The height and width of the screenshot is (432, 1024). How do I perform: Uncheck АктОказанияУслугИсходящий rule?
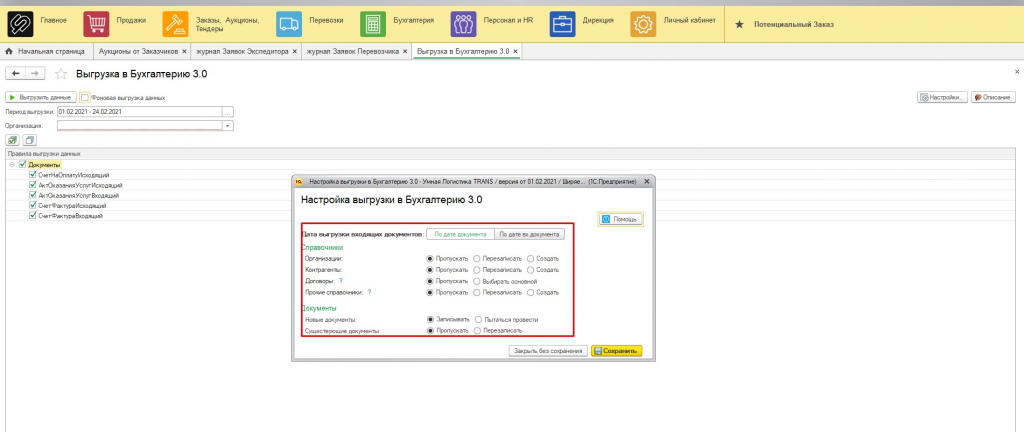(x=33, y=185)
